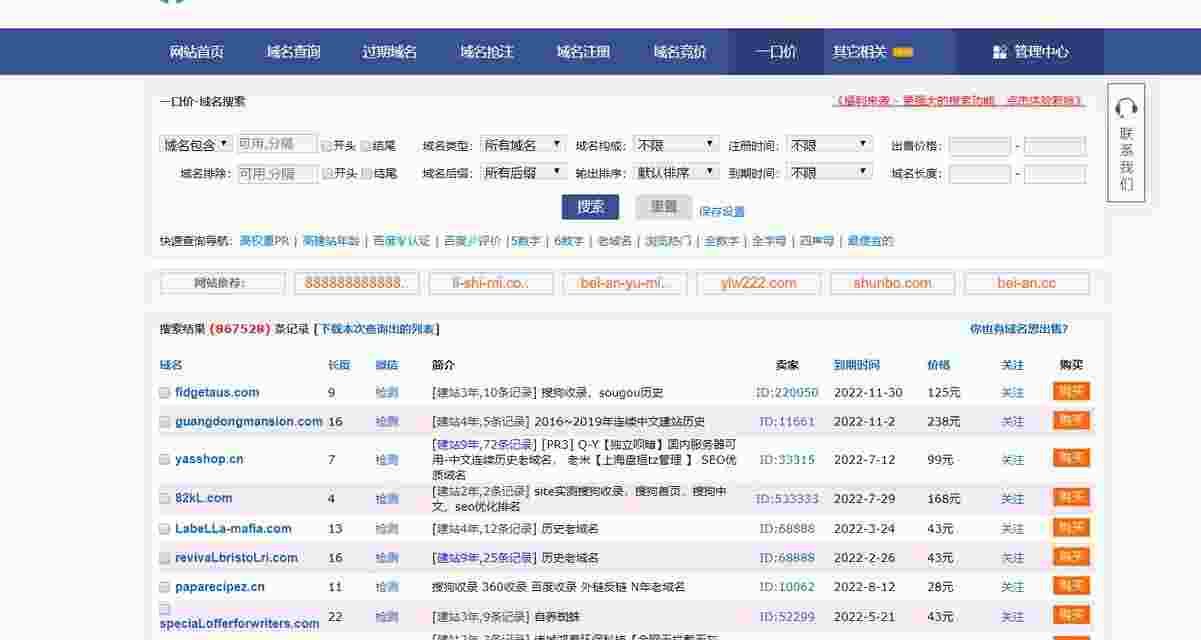Tick 开头 checkbox in 域名排除 row
This screenshot has width=1201, height=640.
(x=327, y=174)
